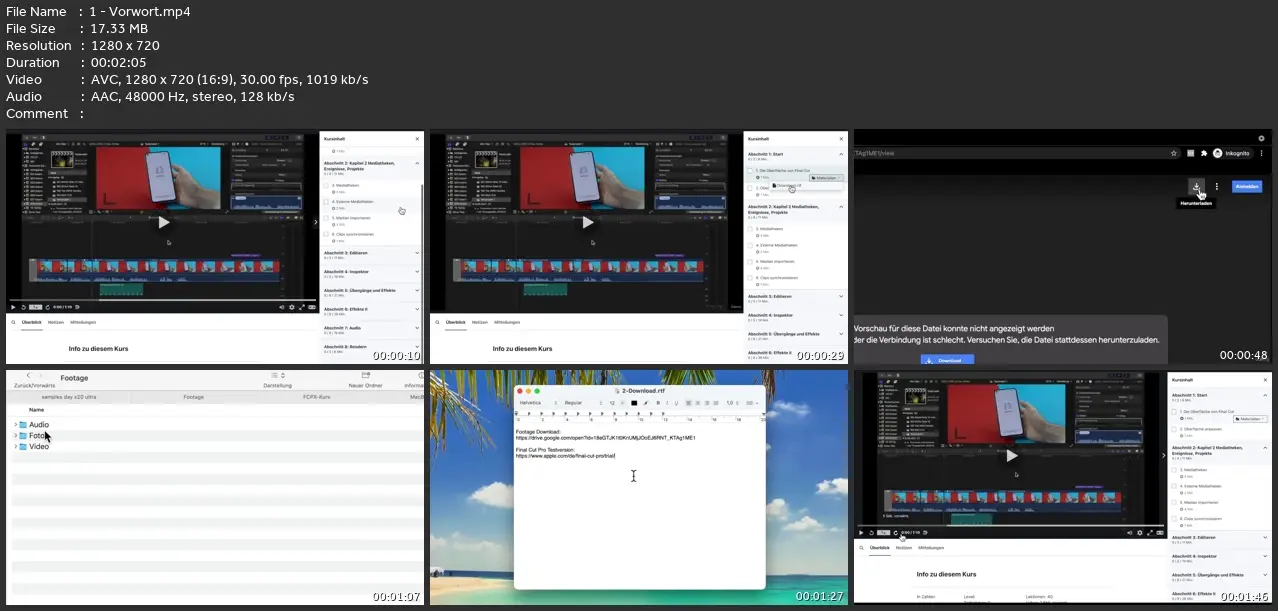Open the Regular style dropdown in TextEdit

pos(583,403)
